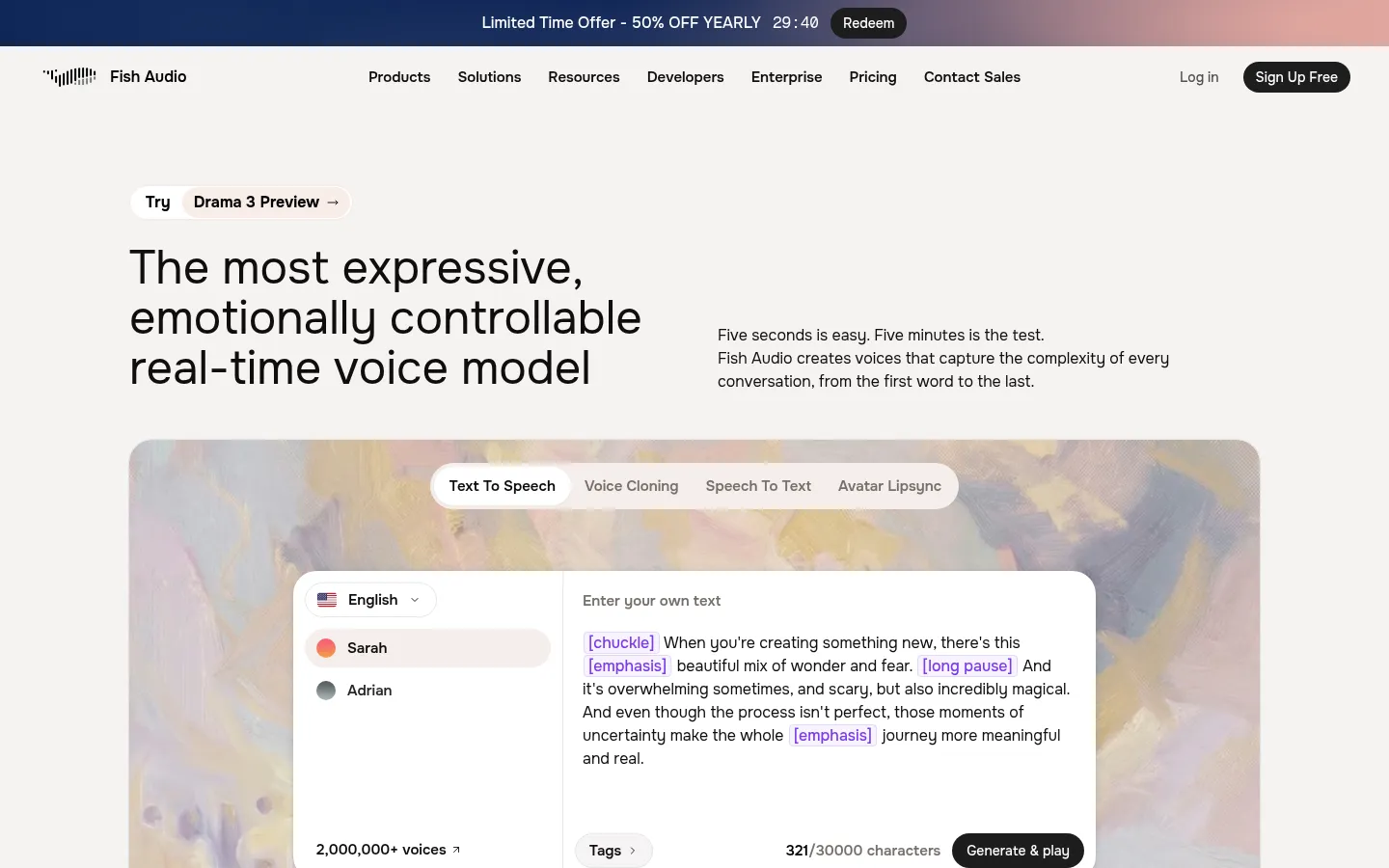Click the Fish Audio brand name
Viewport: 1389px width, 868px height.
(149, 76)
